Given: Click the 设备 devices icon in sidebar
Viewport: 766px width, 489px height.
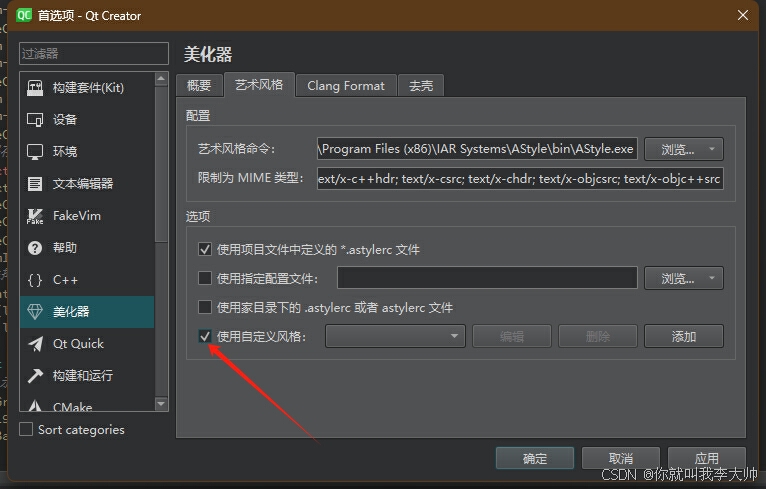Looking at the screenshot, I should tap(35, 120).
